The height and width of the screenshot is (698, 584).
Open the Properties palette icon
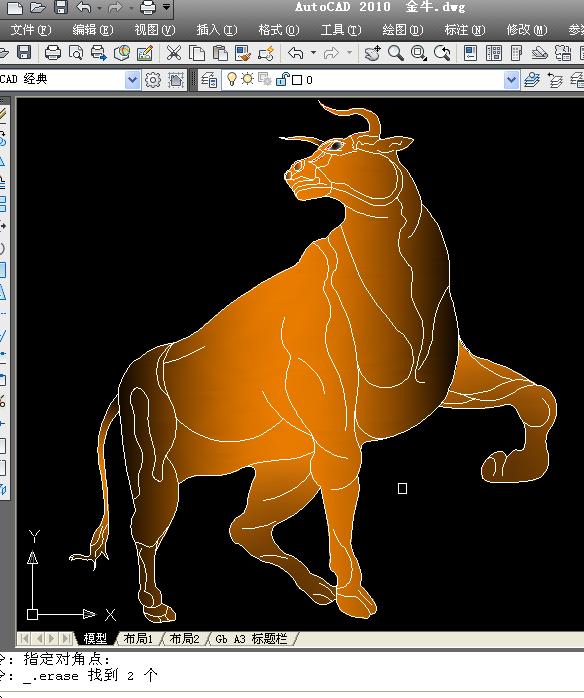[470, 53]
